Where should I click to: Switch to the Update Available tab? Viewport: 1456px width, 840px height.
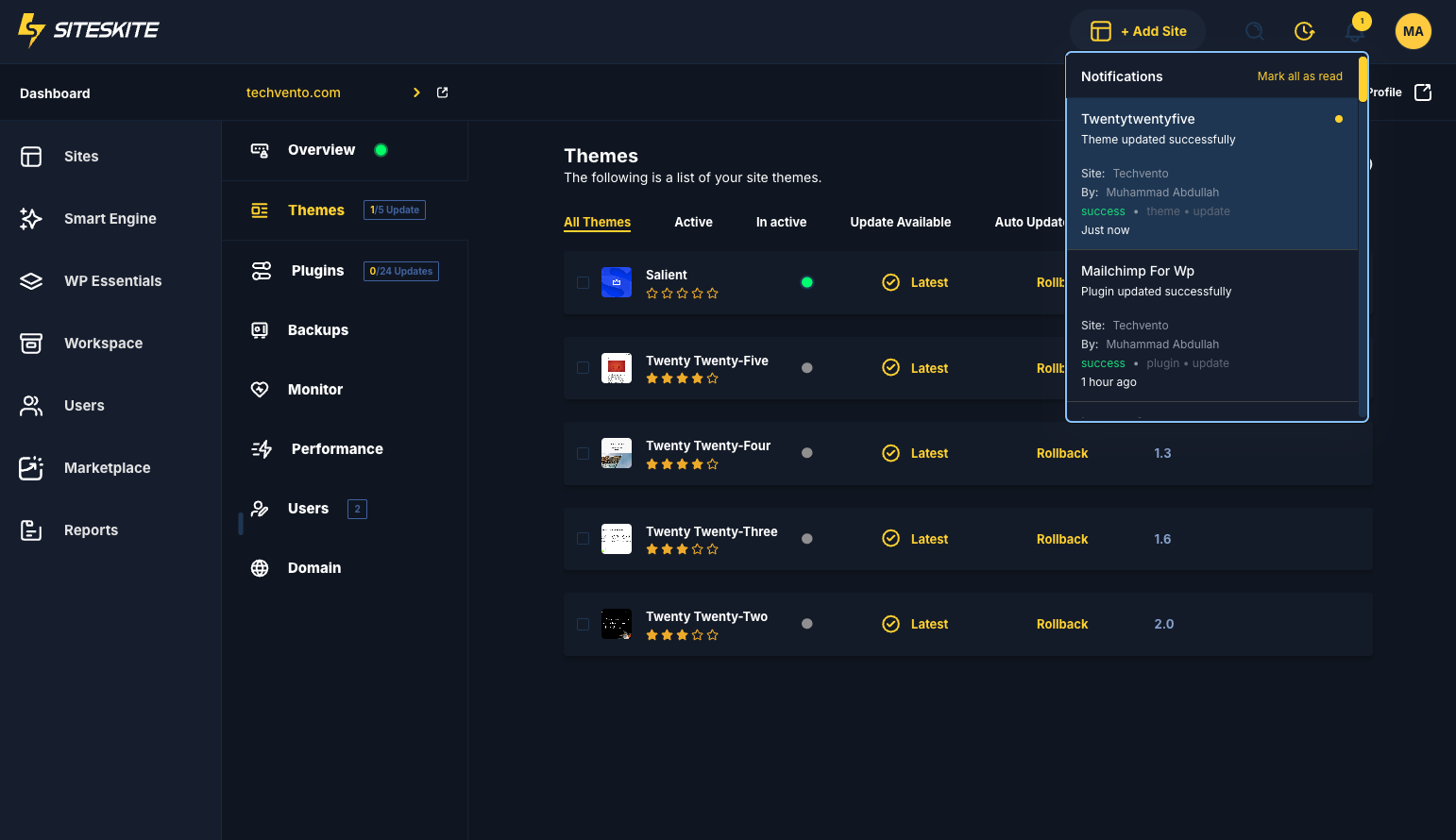tap(900, 223)
